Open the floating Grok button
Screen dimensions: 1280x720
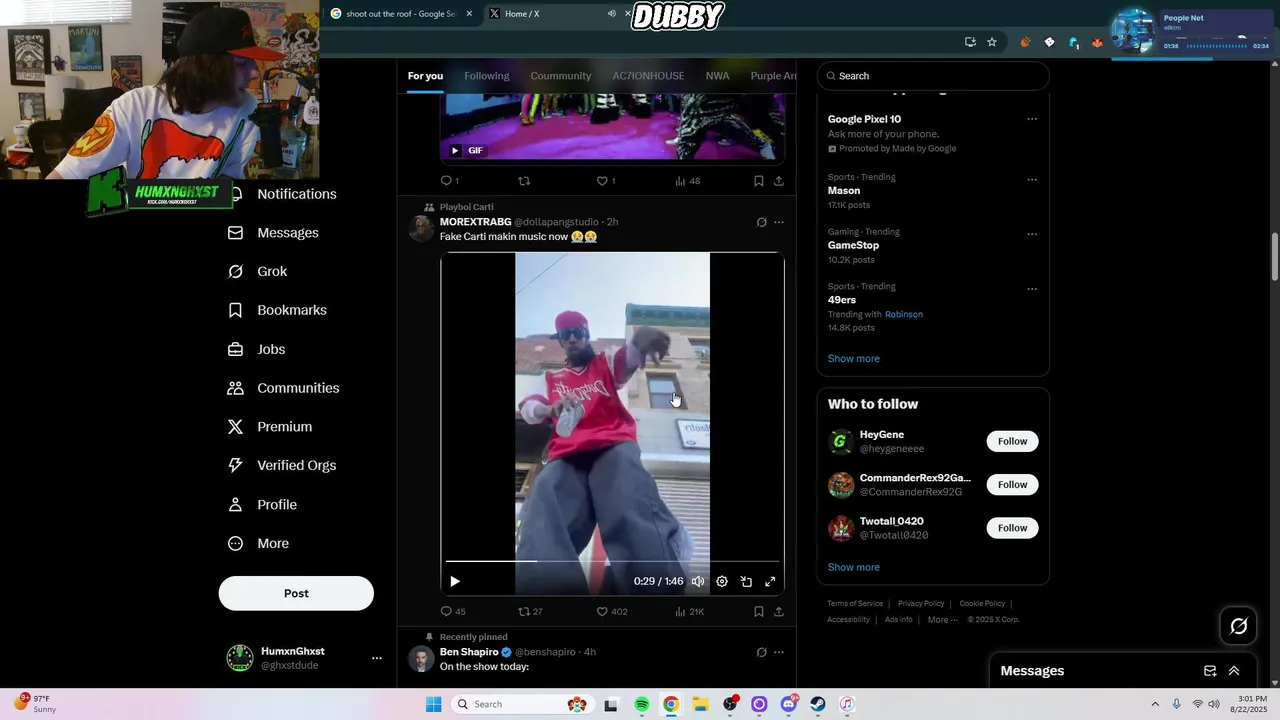(1239, 626)
